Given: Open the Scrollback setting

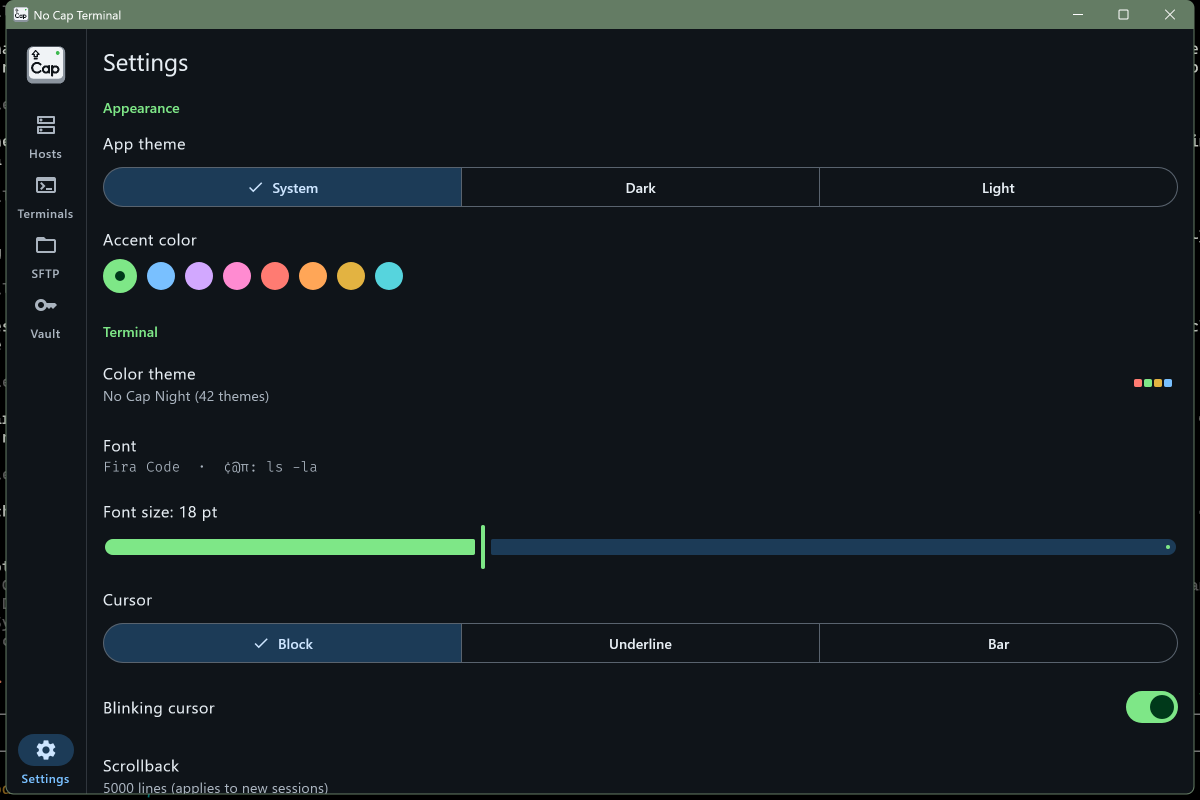Looking at the screenshot, I should pos(640,776).
